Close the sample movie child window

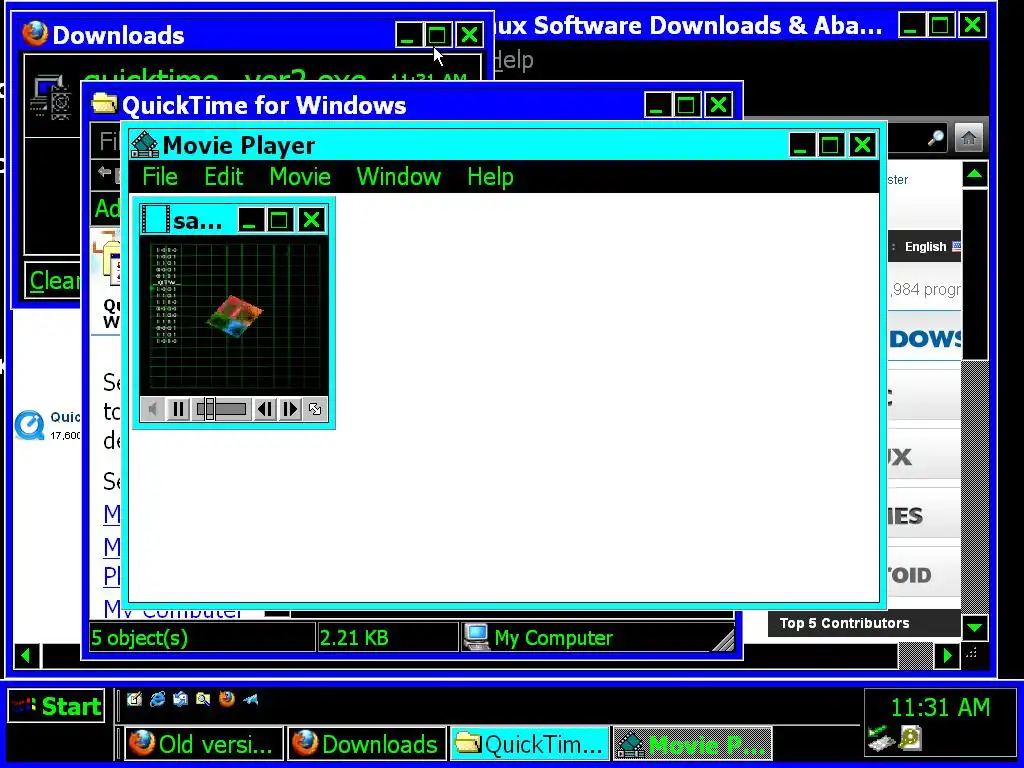click(x=312, y=219)
